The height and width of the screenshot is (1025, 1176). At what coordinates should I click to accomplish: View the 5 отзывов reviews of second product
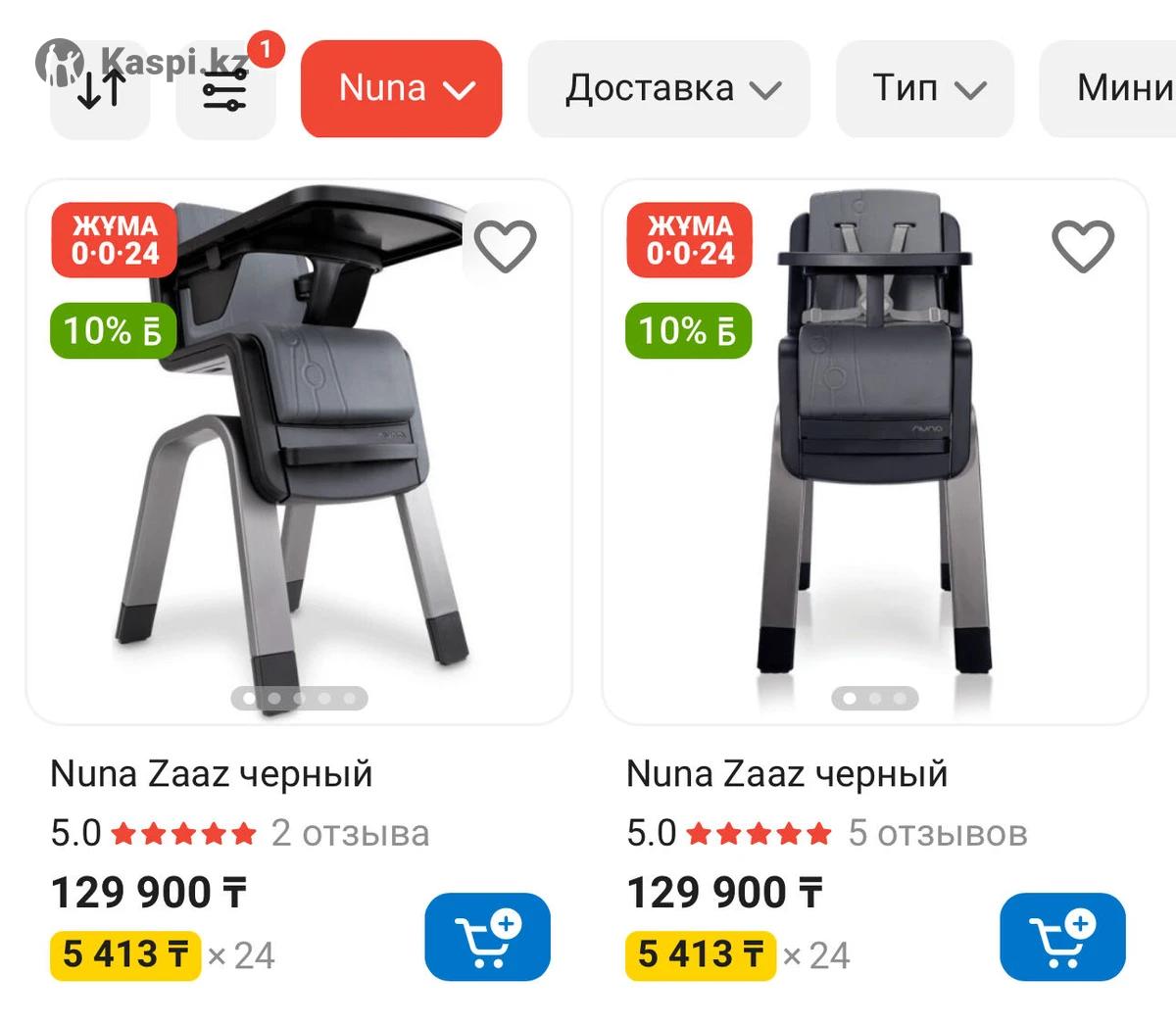tap(938, 833)
